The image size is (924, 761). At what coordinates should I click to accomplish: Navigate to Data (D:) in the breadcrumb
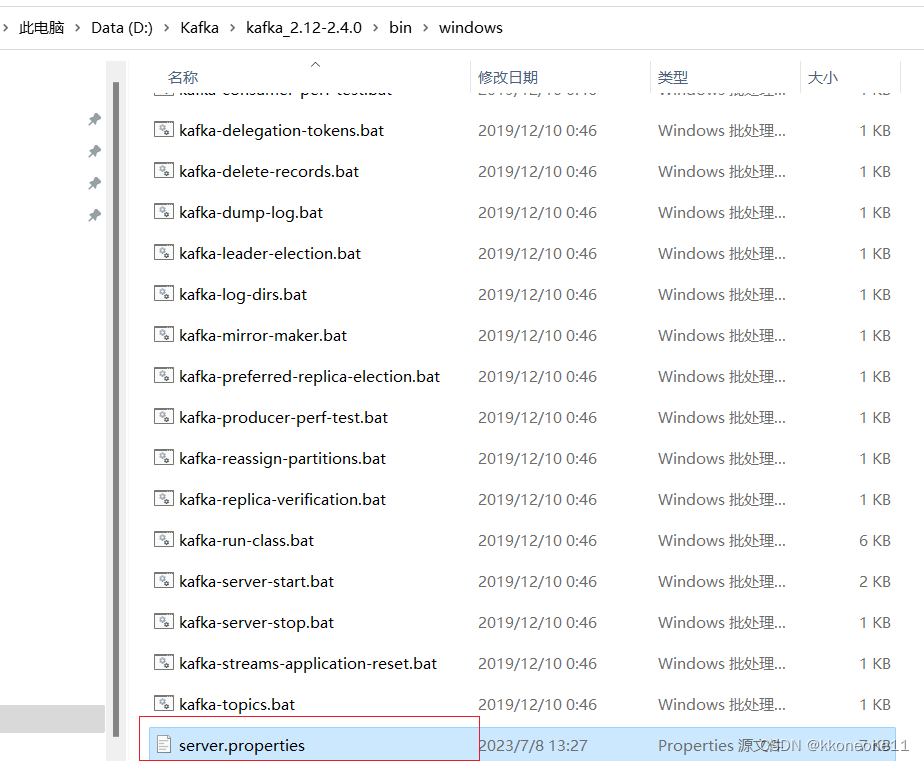click(122, 28)
